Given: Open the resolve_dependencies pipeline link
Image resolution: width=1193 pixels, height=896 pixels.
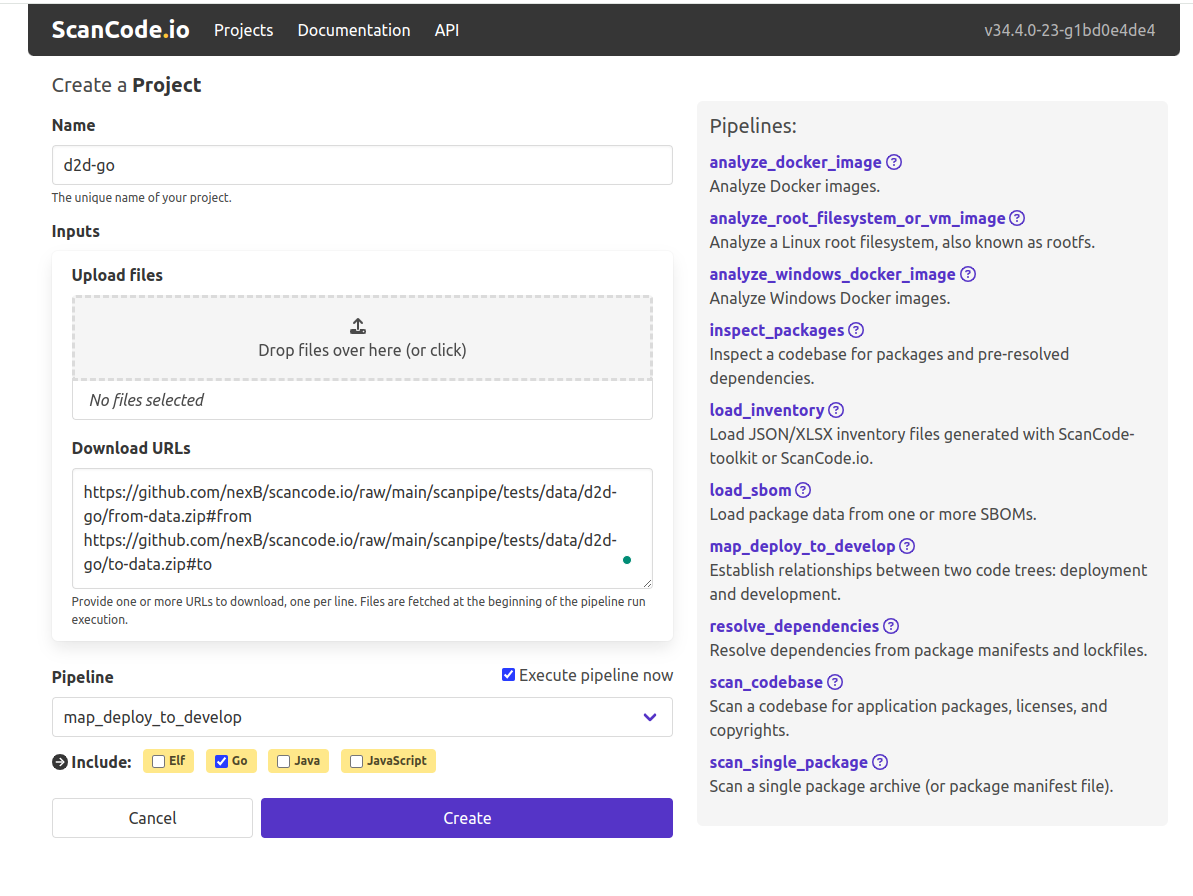Looking at the screenshot, I should click(794, 626).
